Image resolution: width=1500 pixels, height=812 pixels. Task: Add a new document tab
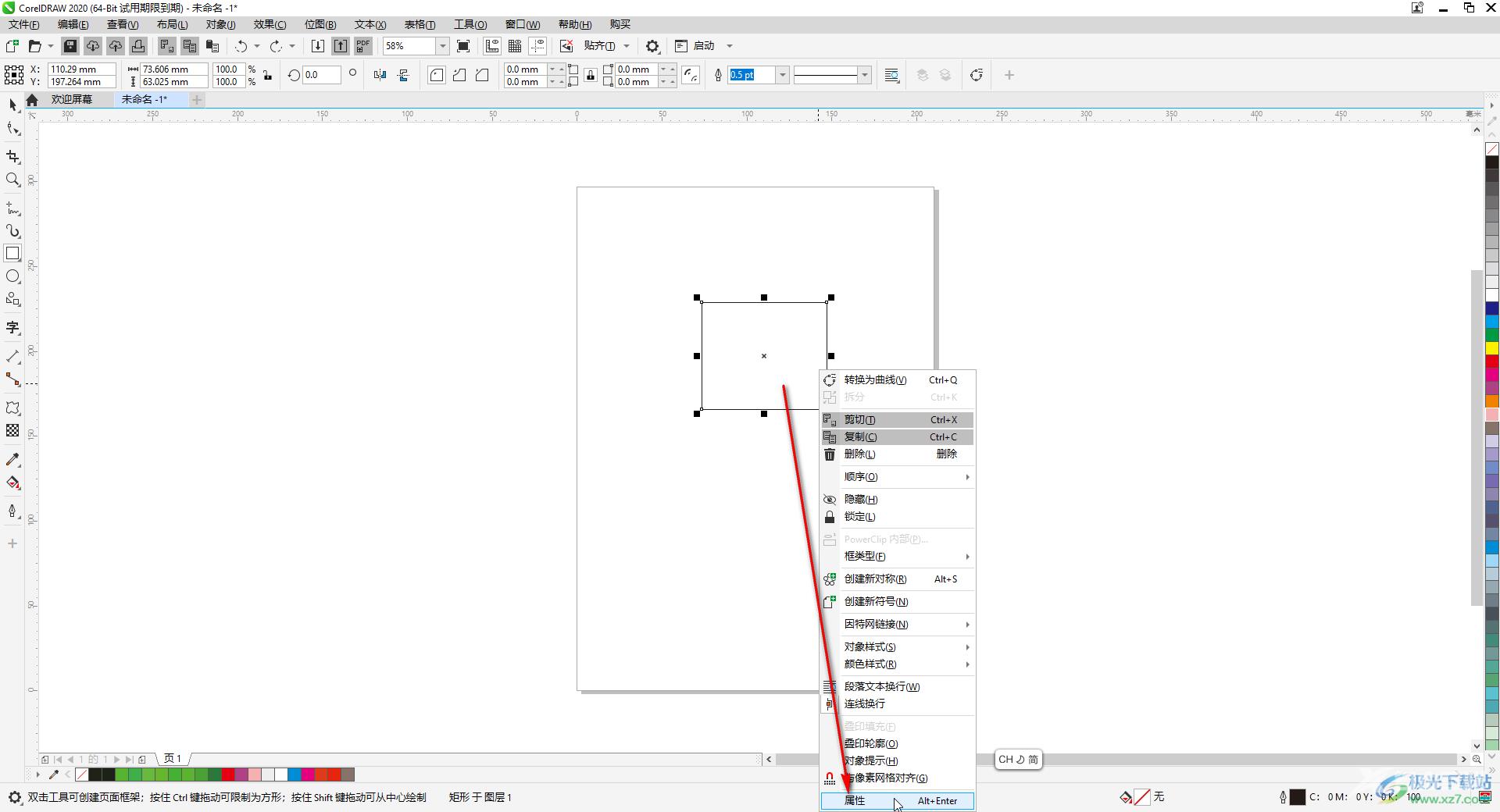tap(197, 99)
